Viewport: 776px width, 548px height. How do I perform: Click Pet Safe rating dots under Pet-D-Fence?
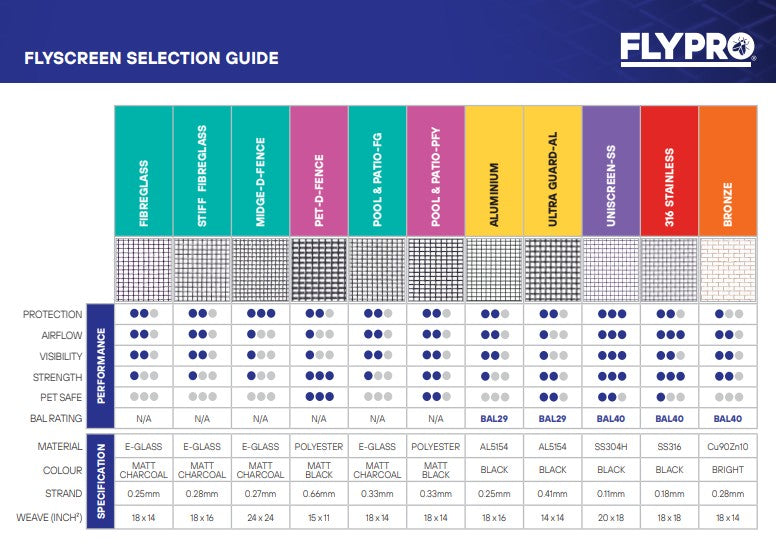click(319, 398)
